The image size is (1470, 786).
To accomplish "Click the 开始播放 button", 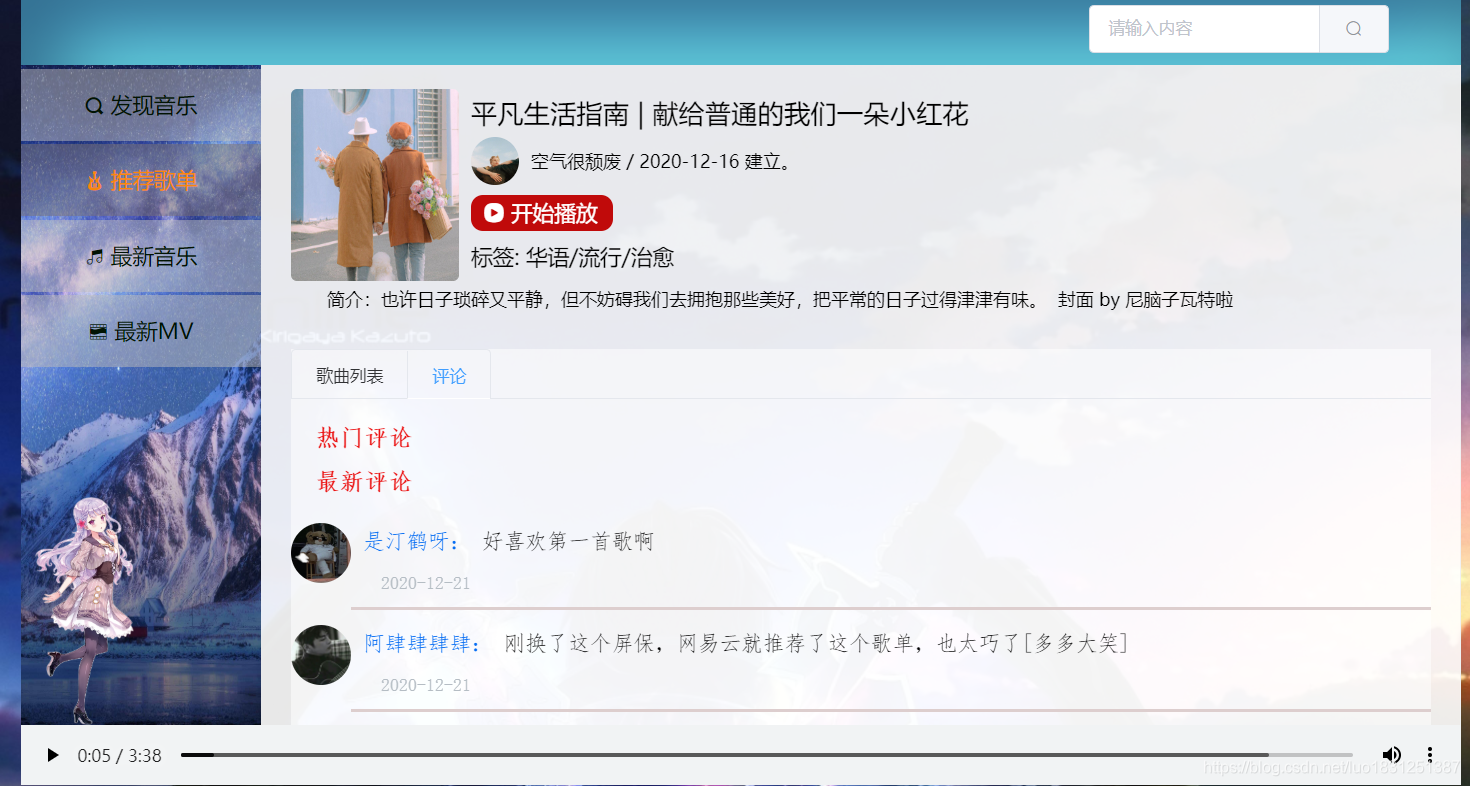I will (x=542, y=212).
